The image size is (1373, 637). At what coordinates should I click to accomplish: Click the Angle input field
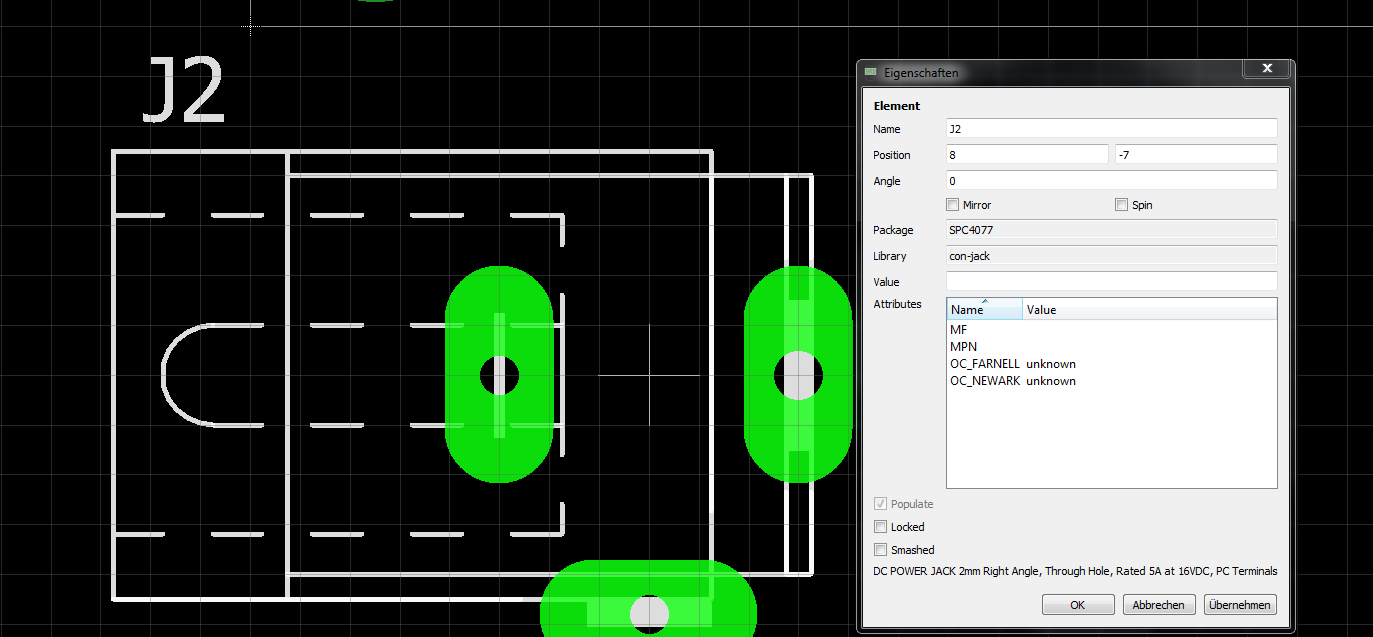pyautogui.click(x=1111, y=181)
